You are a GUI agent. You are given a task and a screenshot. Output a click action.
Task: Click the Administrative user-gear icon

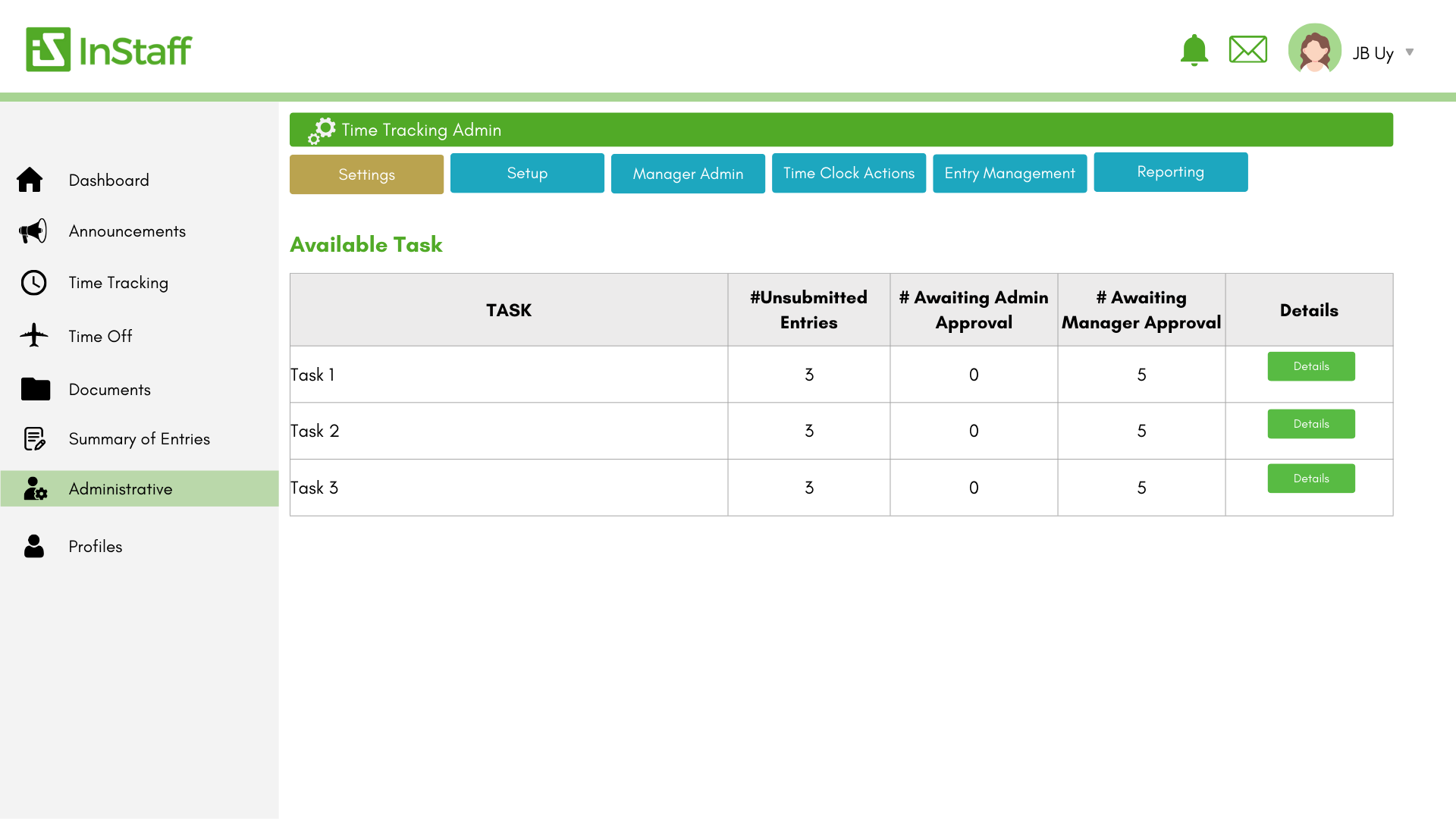click(35, 488)
